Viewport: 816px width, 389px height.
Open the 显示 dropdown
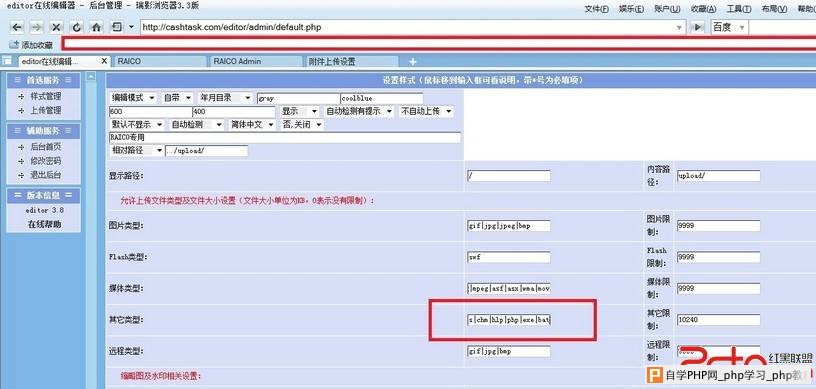(x=300, y=111)
